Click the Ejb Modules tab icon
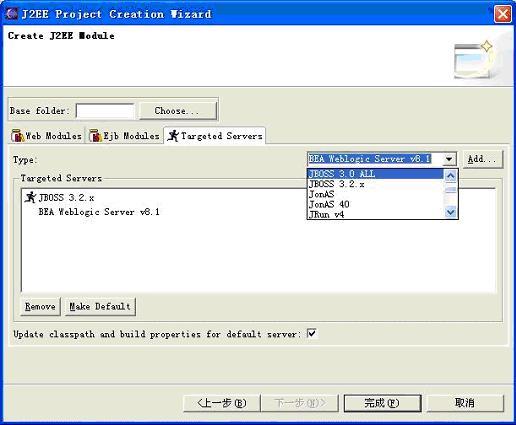Viewport: 516px width, 425px height. pos(95,136)
